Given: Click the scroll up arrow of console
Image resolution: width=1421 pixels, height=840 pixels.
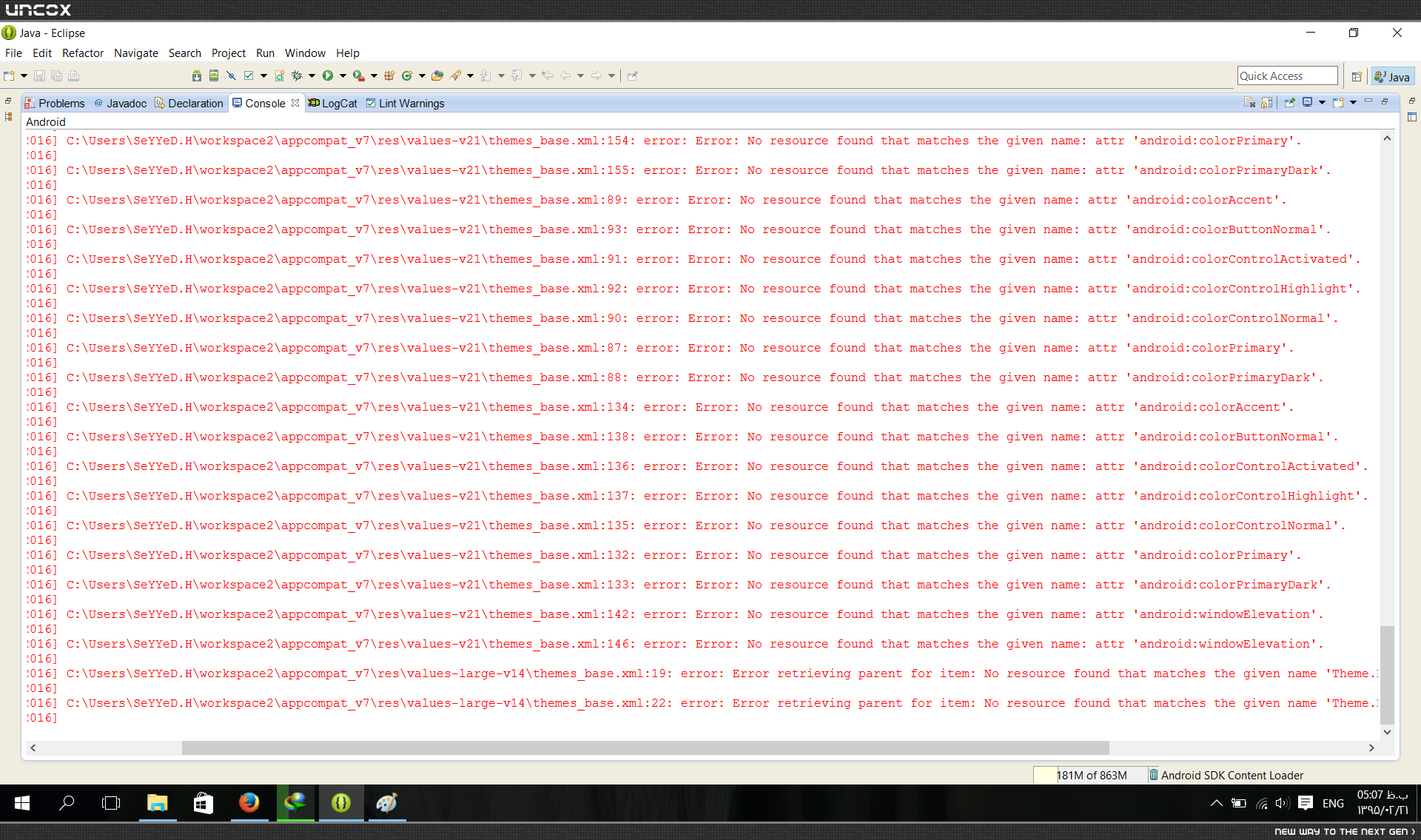Looking at the screenshot, I should click(1387, 138).
